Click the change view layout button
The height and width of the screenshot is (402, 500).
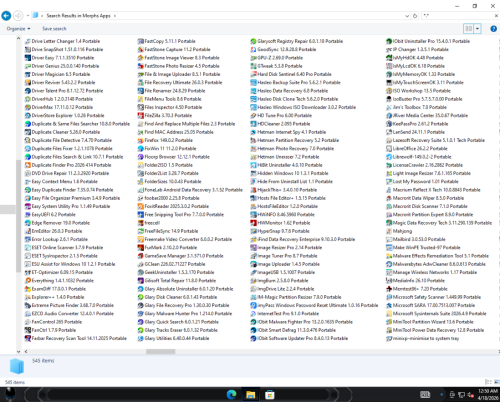click(469, 29)
